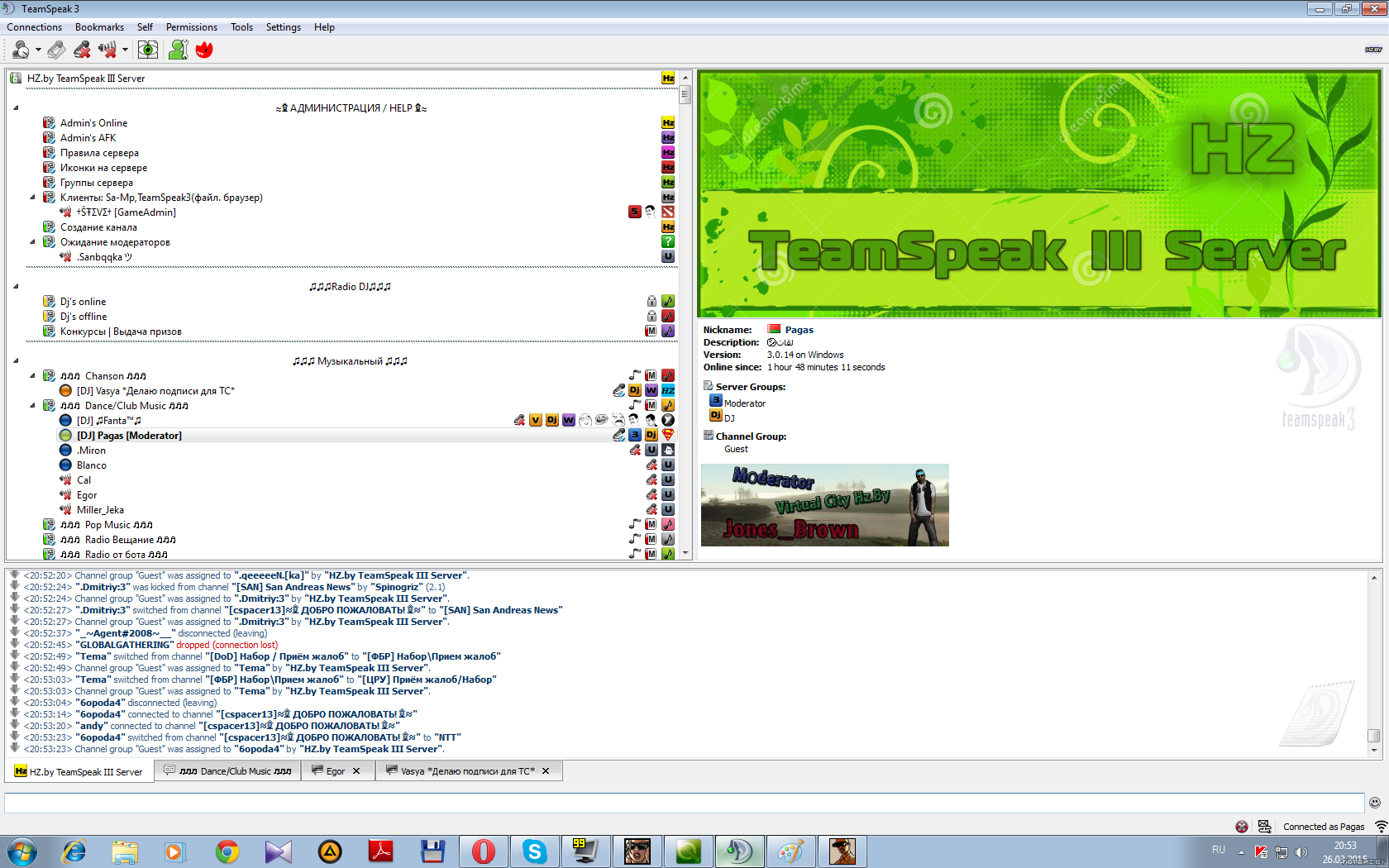Switch to HZ.by TeamSpeak III Server chat tab
The width and height of the screenshot is (1389, 868).
(x=79, y=771)
